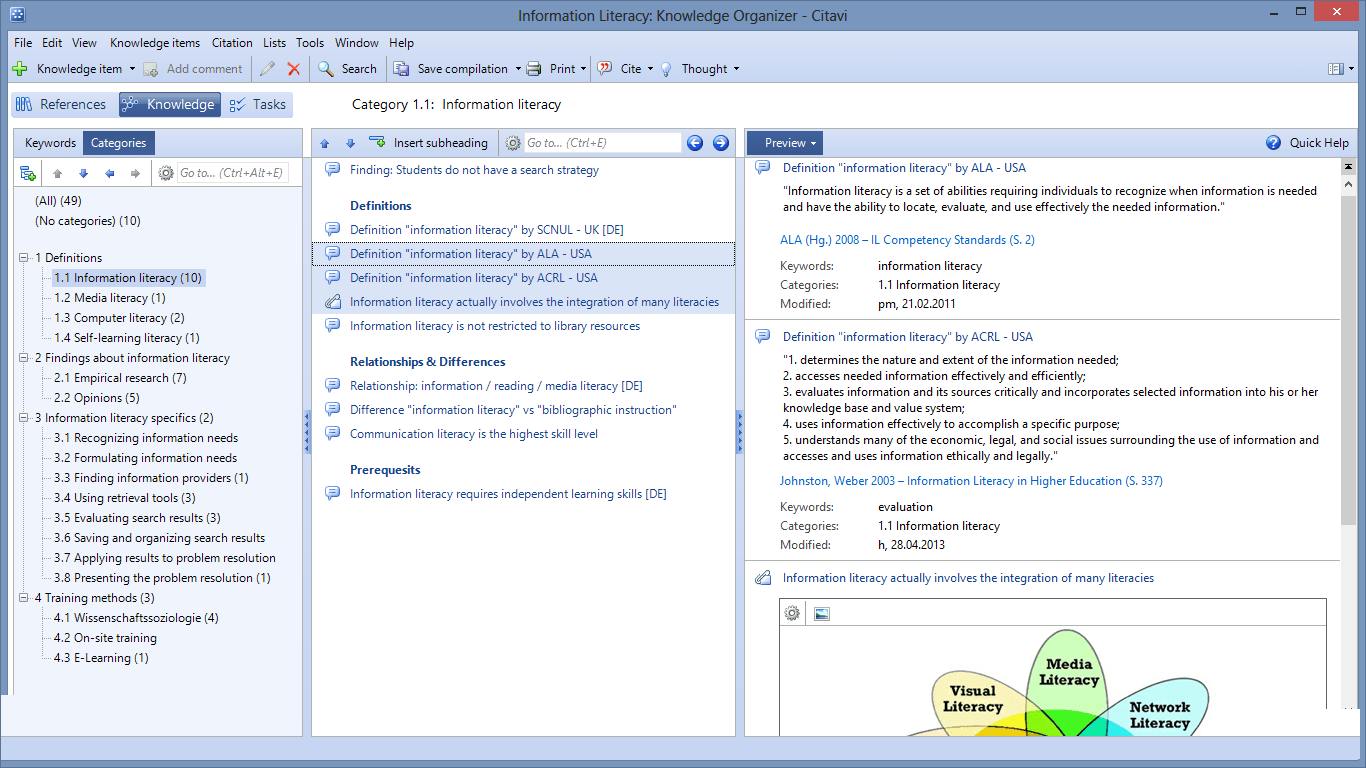The width and height of the screenshot is (1366, 768).
Task: Click the Go to (Ctrl+Alt+E) category field
Action: coord(232,173)
